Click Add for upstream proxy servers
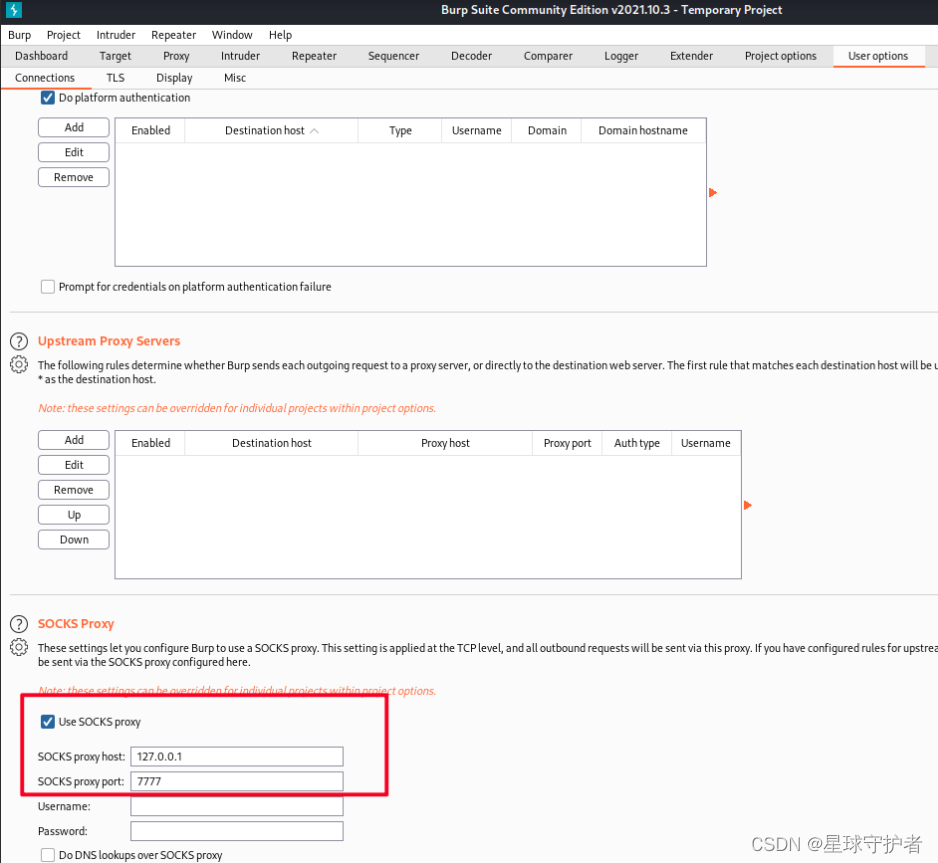 tap(74, 440)
